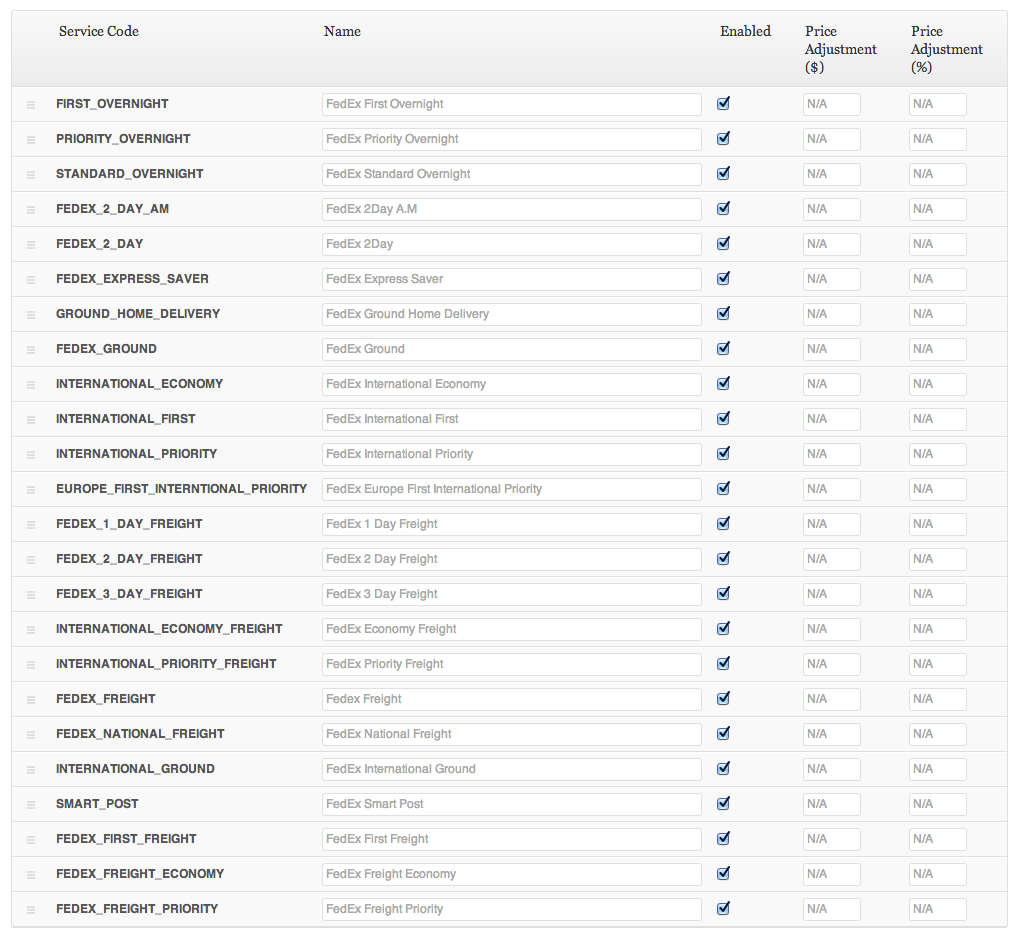Toggle Enabled checkbox for FEDEX_2_DAY
The image size is (1024, 942).
coord(723,244)
